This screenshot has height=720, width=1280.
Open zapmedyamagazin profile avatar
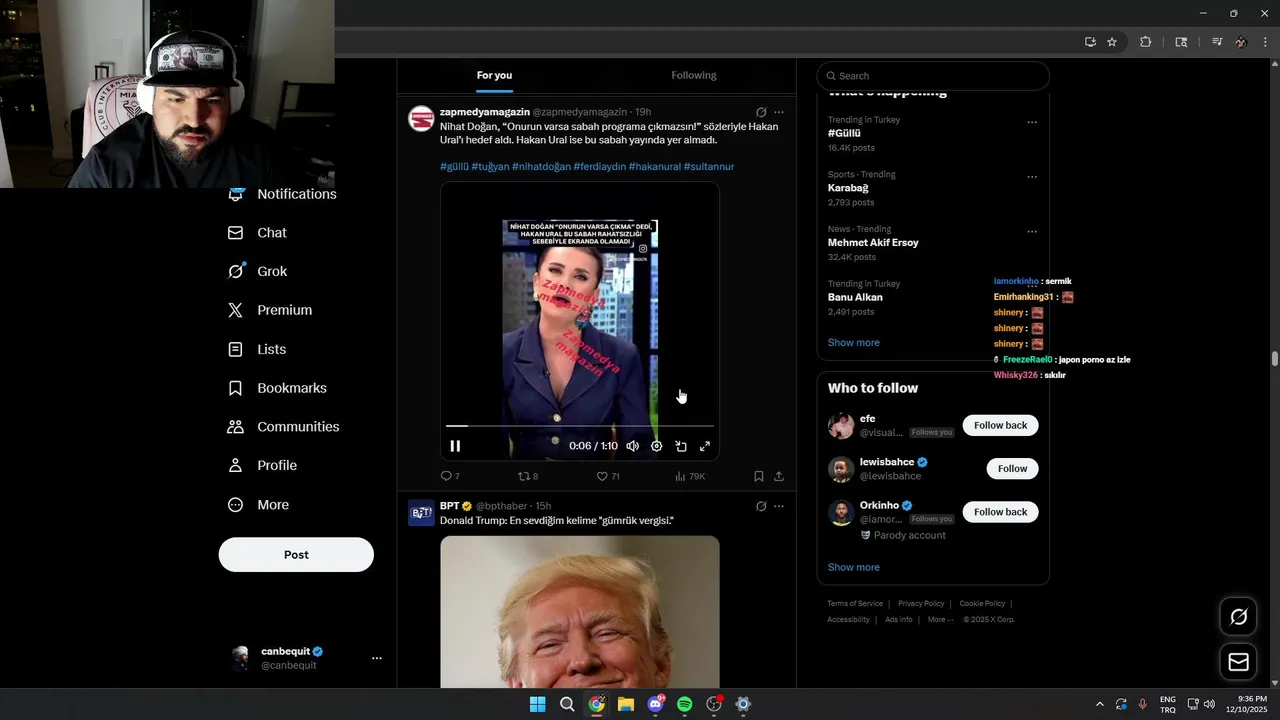point(421,119)
